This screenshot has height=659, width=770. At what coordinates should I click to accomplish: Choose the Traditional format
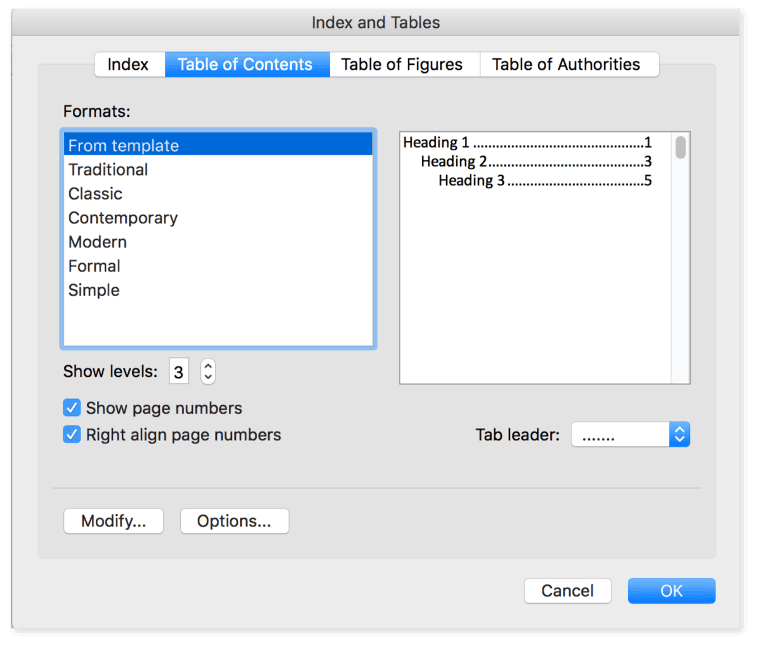(x=108, y=170)
